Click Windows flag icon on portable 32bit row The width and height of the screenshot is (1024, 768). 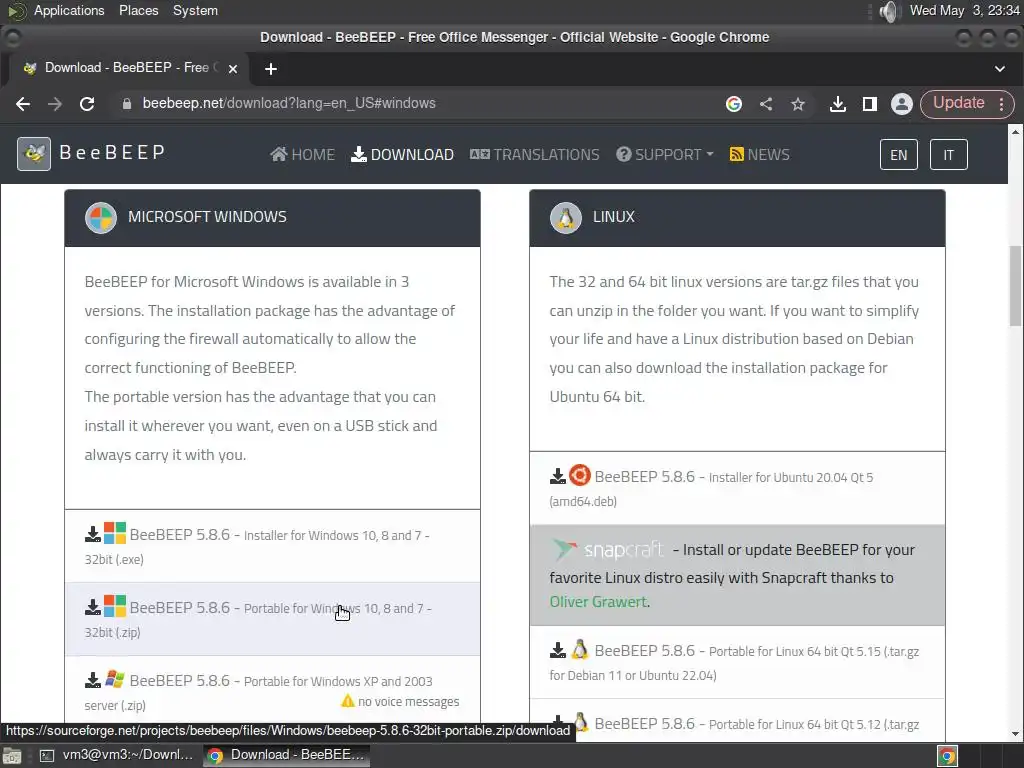pos(115,607)
